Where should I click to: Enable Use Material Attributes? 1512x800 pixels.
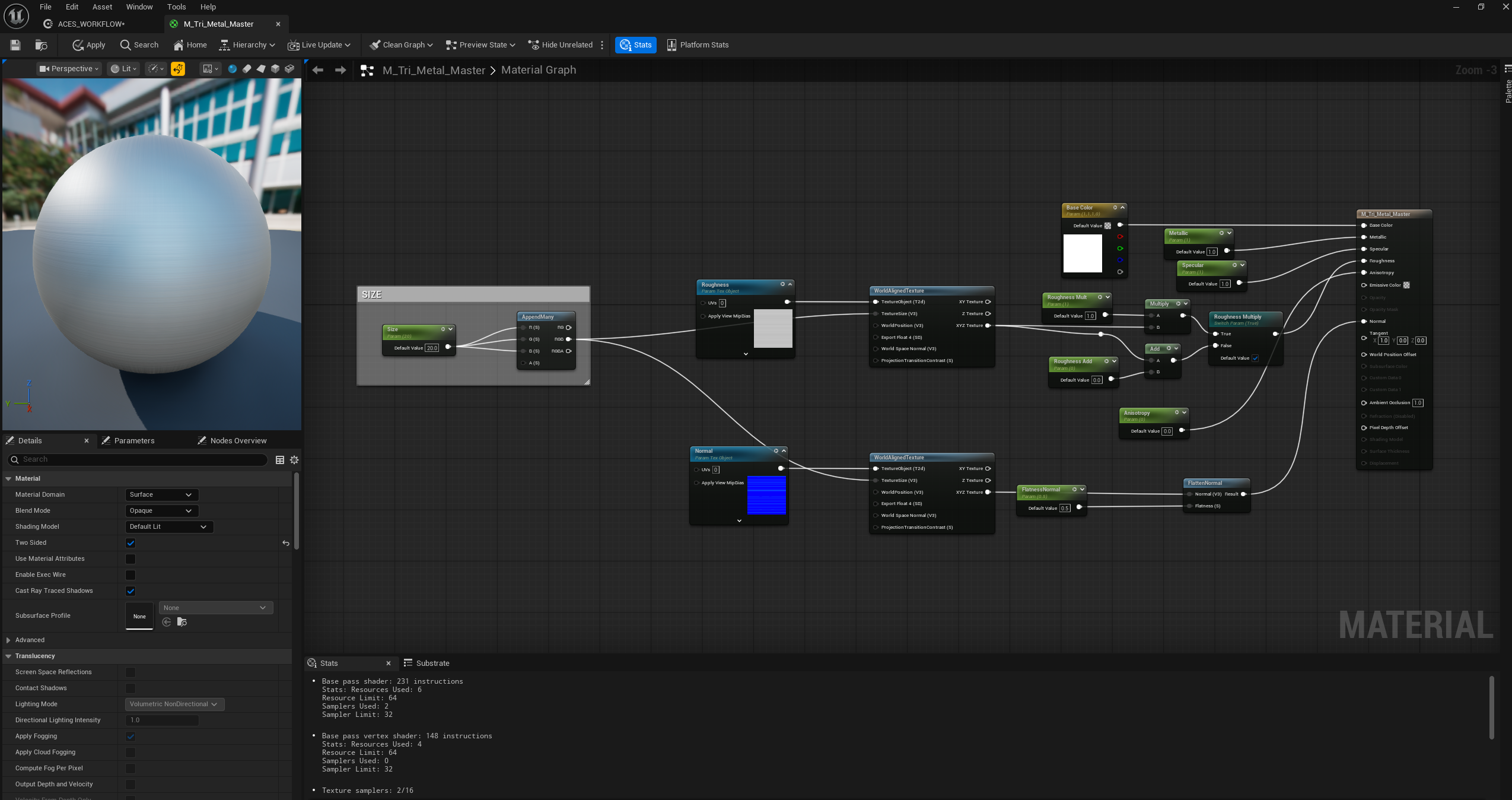[x=130, y=558]
